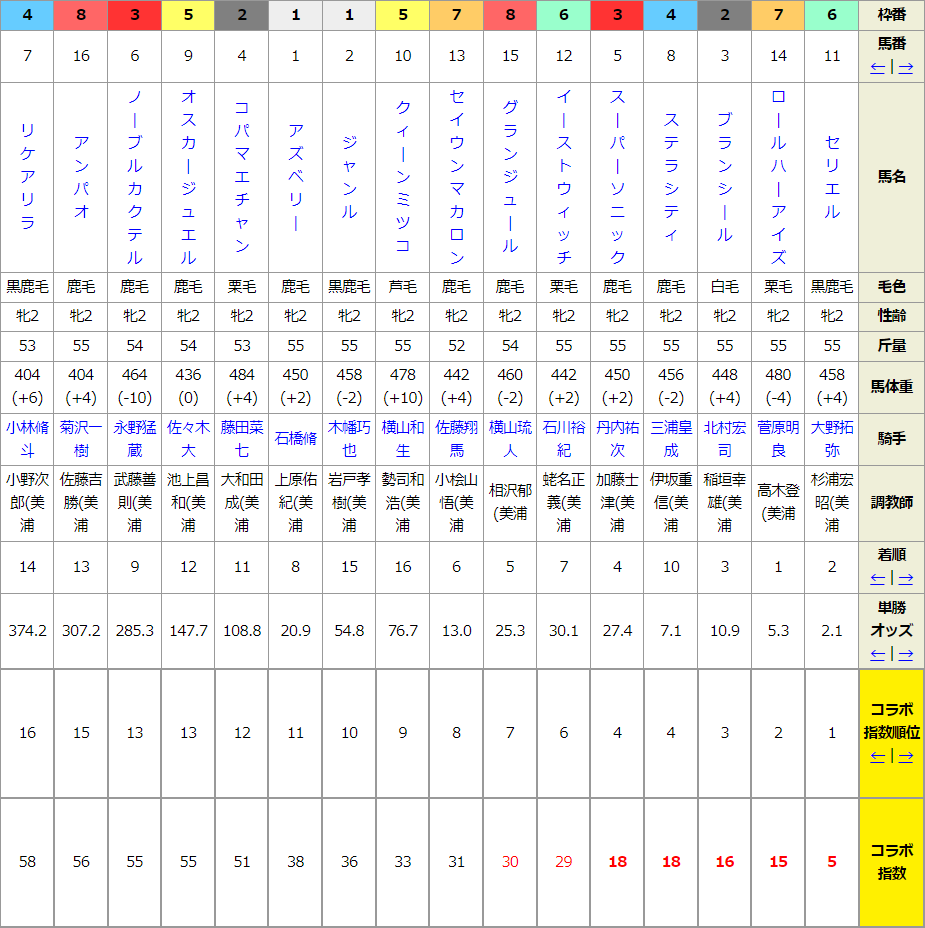This screenshot has height=928, width=925.
Task: Open horse page for リケアリラ
Action: point(27,176)
